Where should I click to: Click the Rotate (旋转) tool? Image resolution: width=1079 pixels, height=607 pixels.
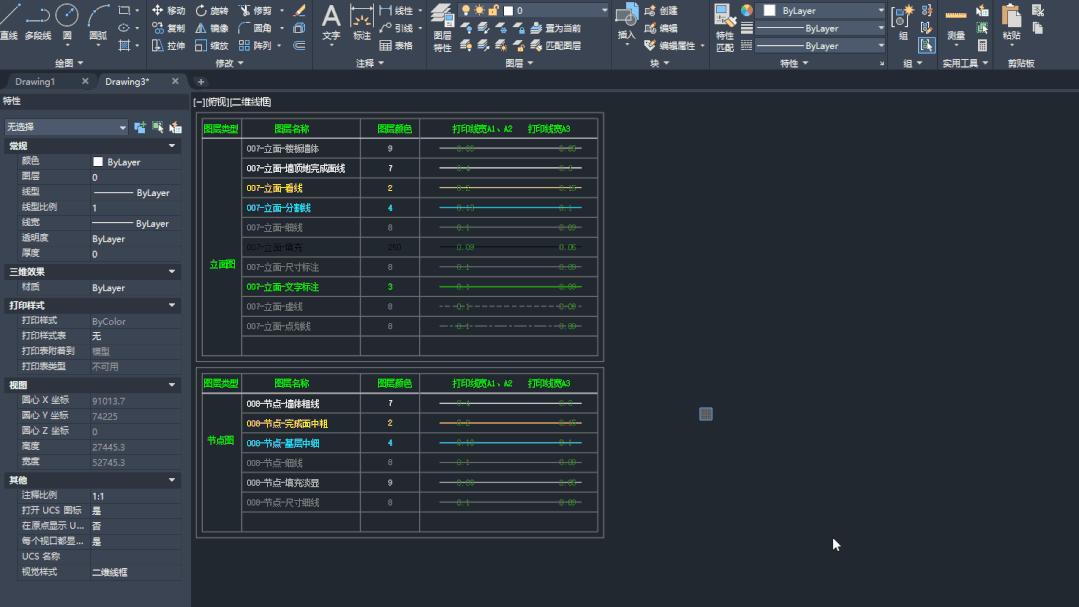[211, 10]
